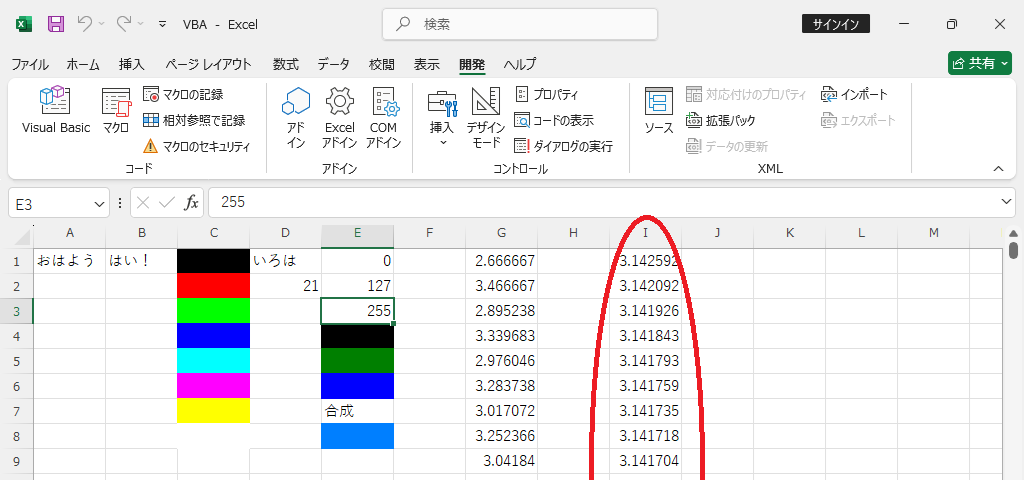Click ダイアログの実行 run dialog
The width and height of the screenshot is (1024, 480).
point(564,146)
